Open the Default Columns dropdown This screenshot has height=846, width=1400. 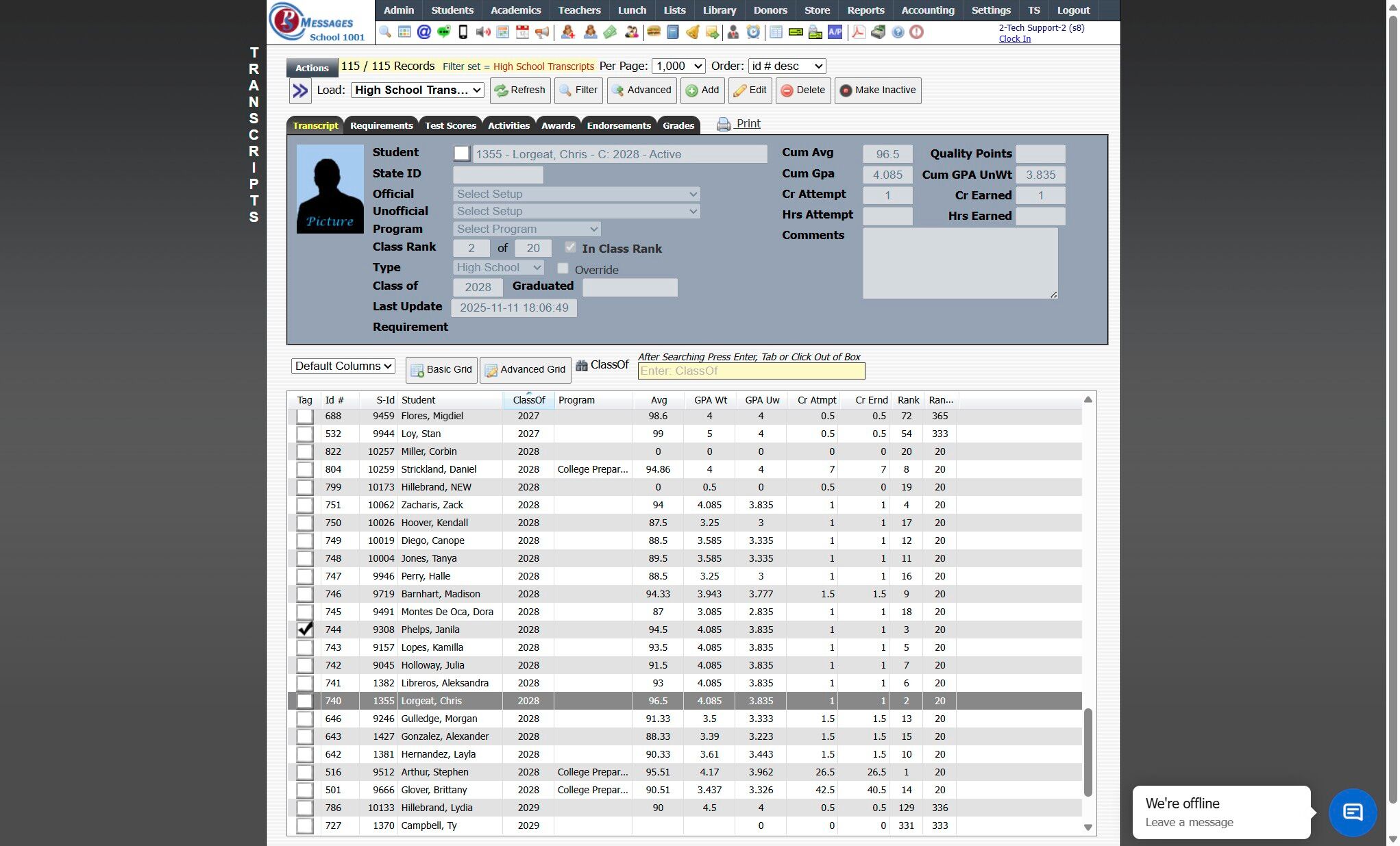[343, 366]
